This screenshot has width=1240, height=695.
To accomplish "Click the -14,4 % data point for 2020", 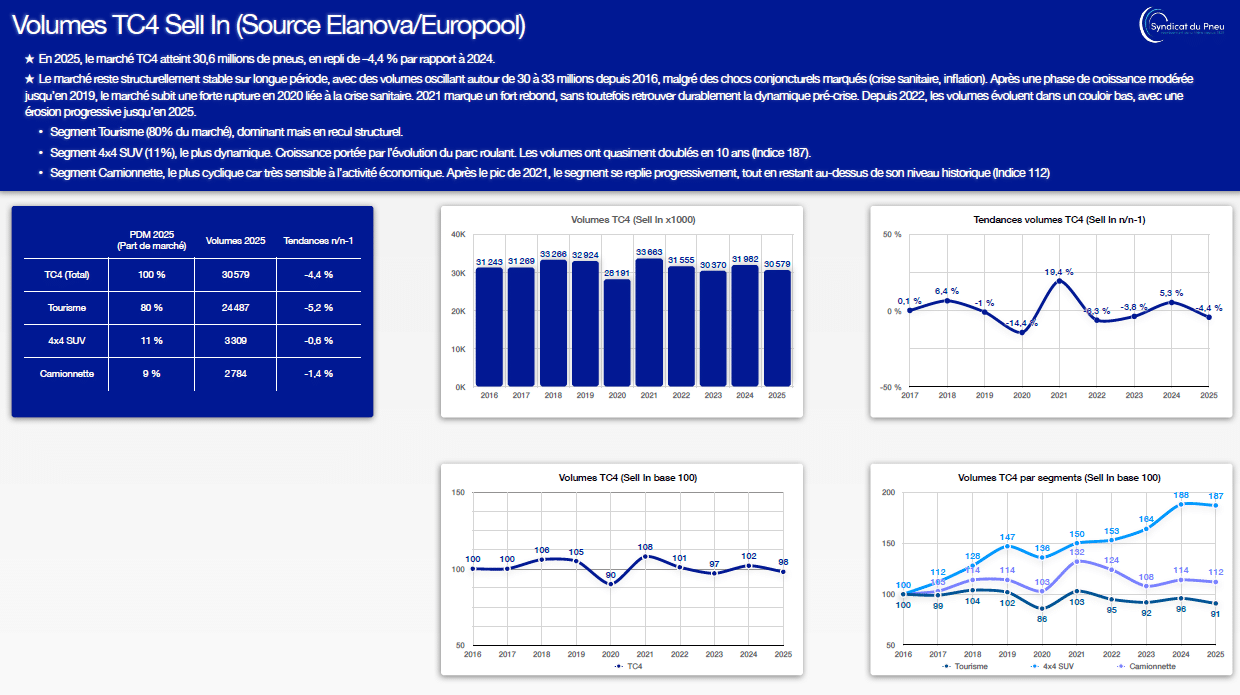I will pos(1021,332).
